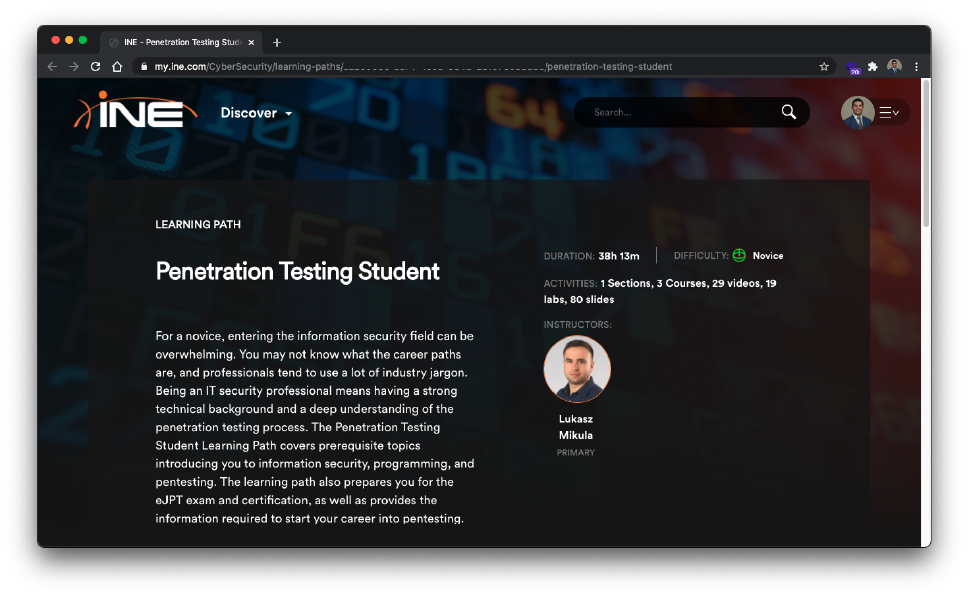969x598 pixels.
Task: Close the INE browser tab
Action: [x=251, y=43]
